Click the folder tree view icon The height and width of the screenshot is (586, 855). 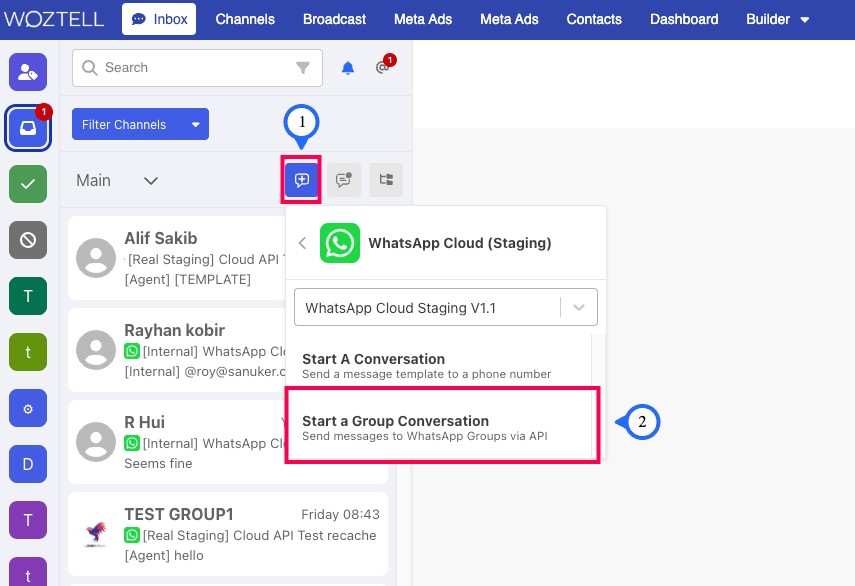385,180
